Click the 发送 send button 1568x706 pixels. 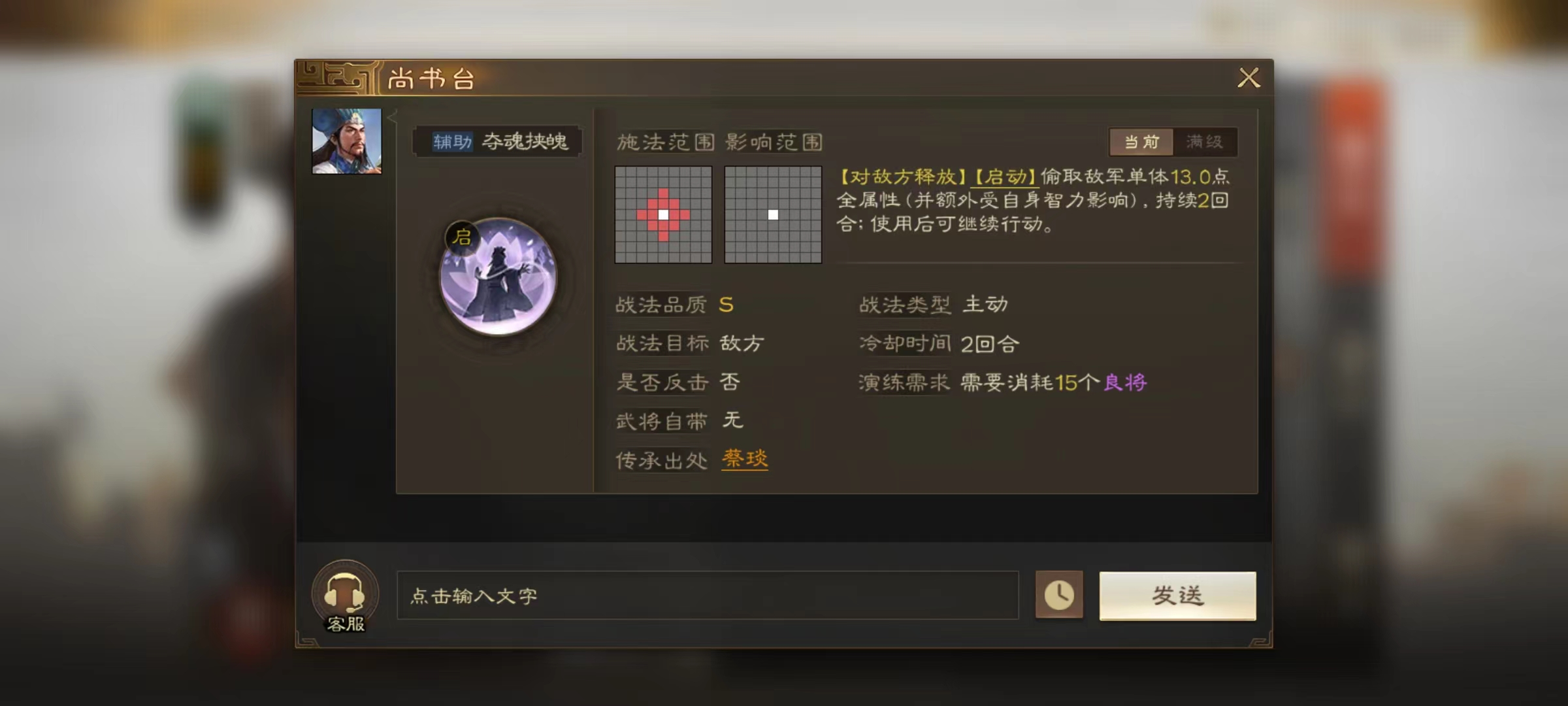click(1177, 596)
